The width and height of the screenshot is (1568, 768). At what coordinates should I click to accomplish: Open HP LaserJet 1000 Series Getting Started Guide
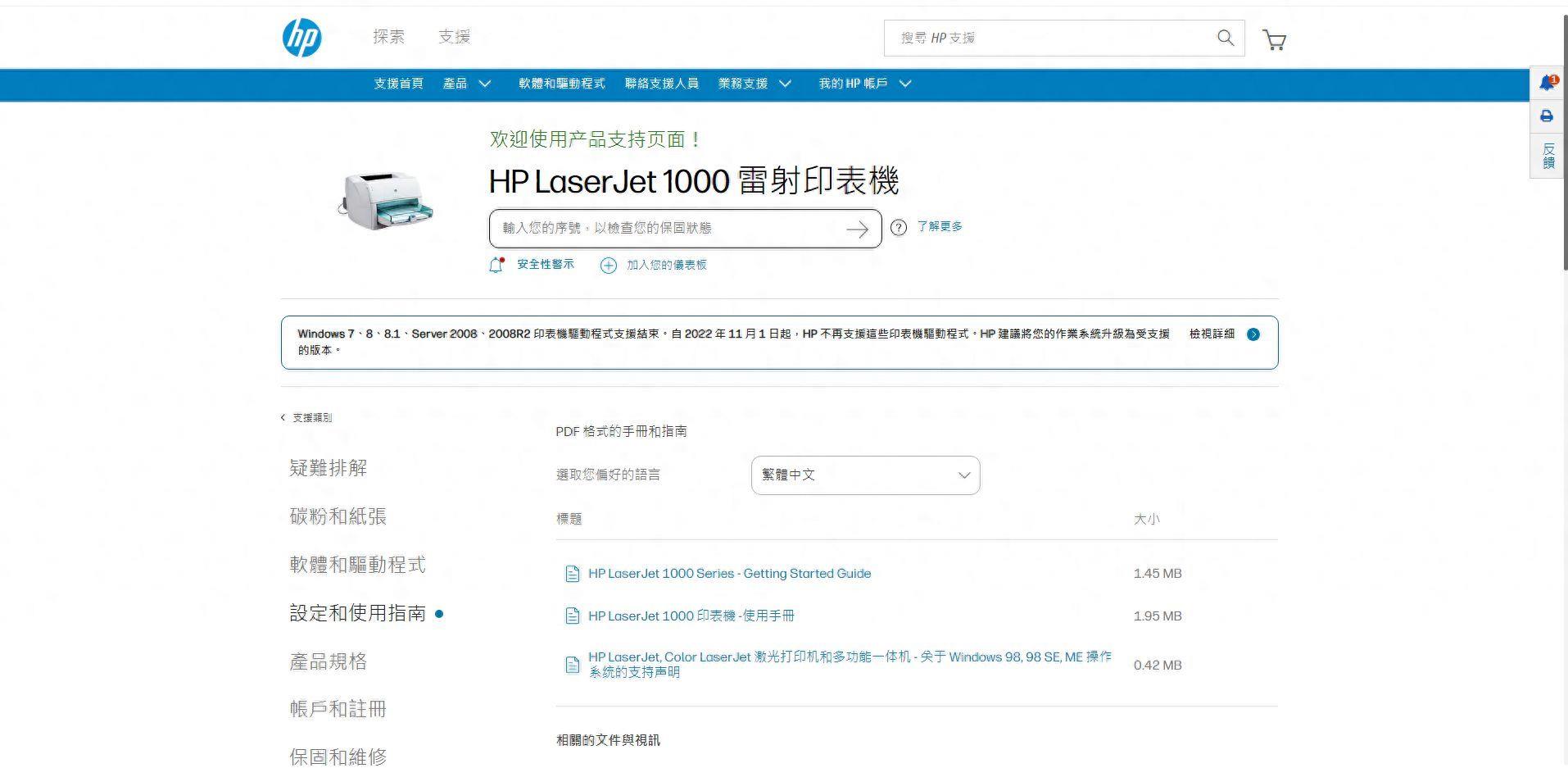729,574
